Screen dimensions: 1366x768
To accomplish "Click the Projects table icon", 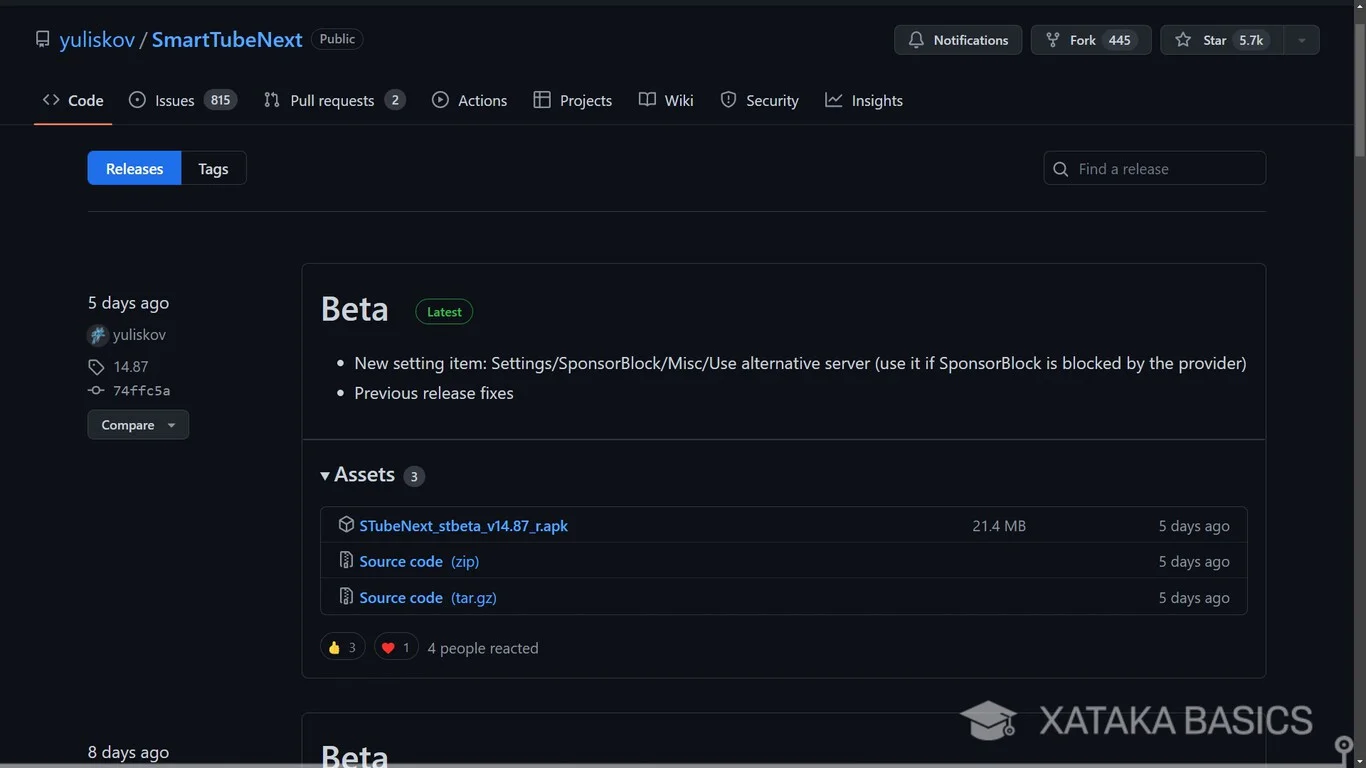I will [542, 100].
